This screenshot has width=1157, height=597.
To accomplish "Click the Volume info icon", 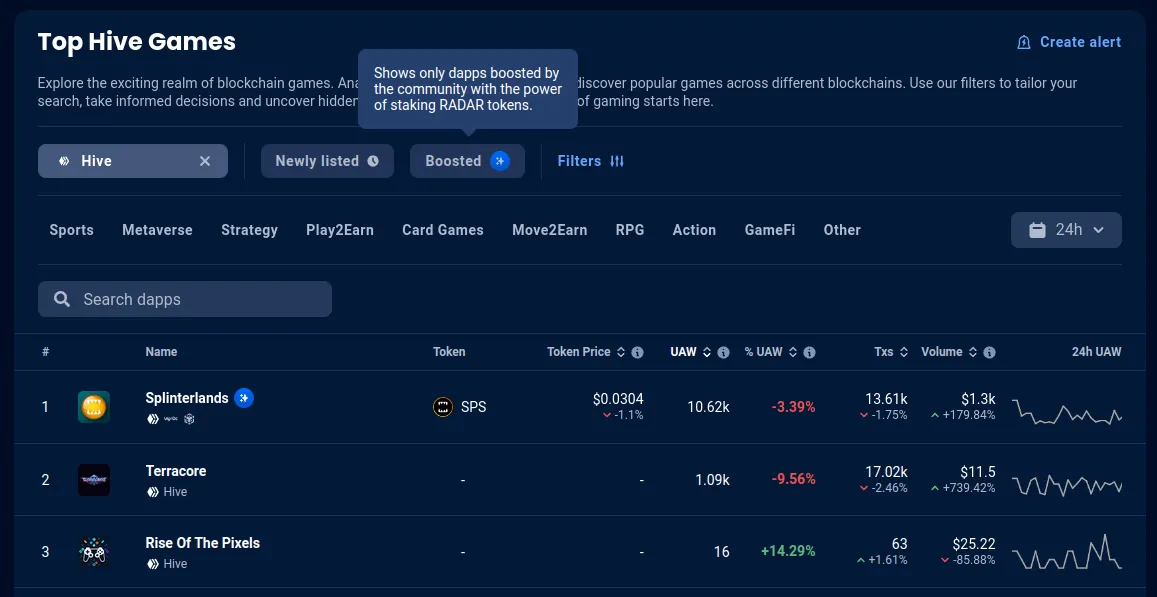I will tap(990, 353).
